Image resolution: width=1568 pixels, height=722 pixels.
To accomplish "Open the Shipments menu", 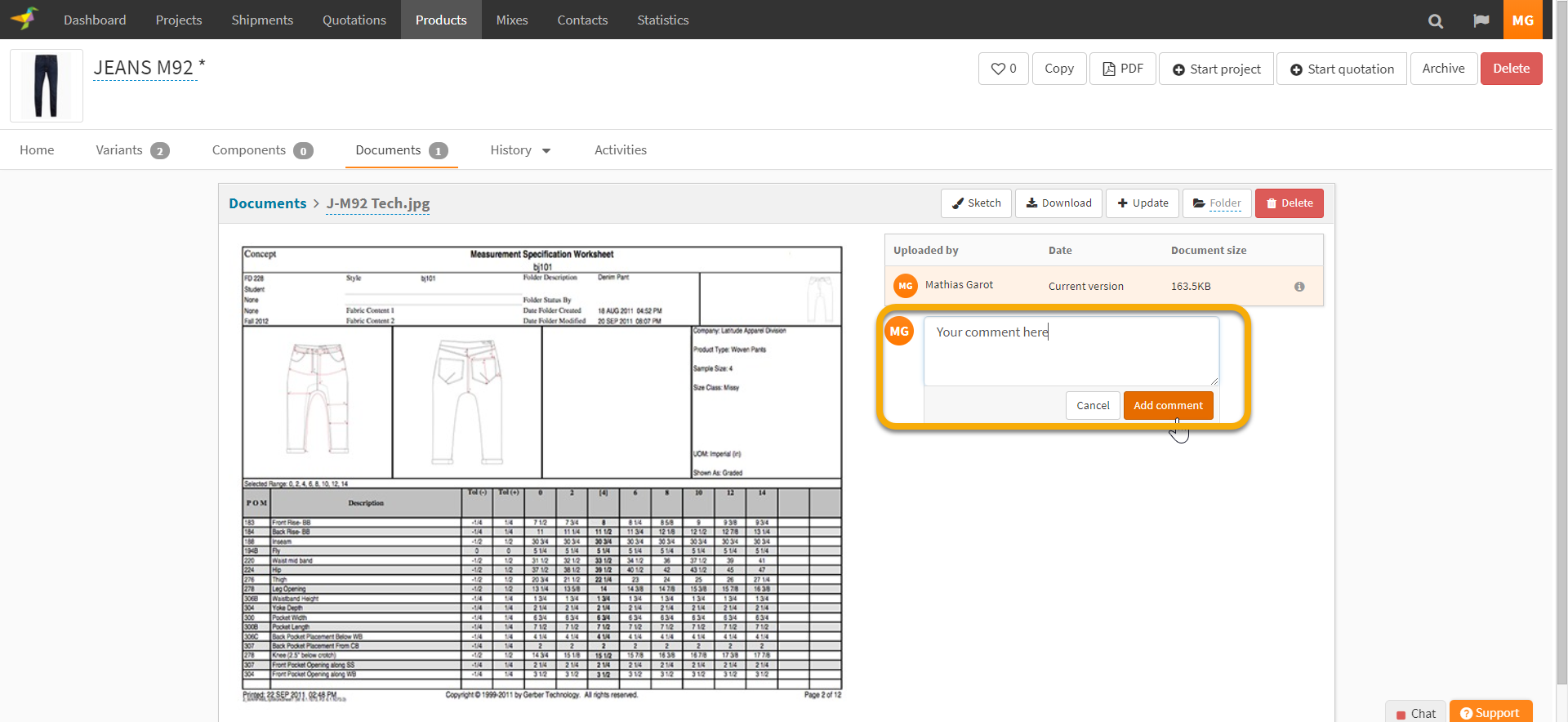I will (x=261, y=20).
